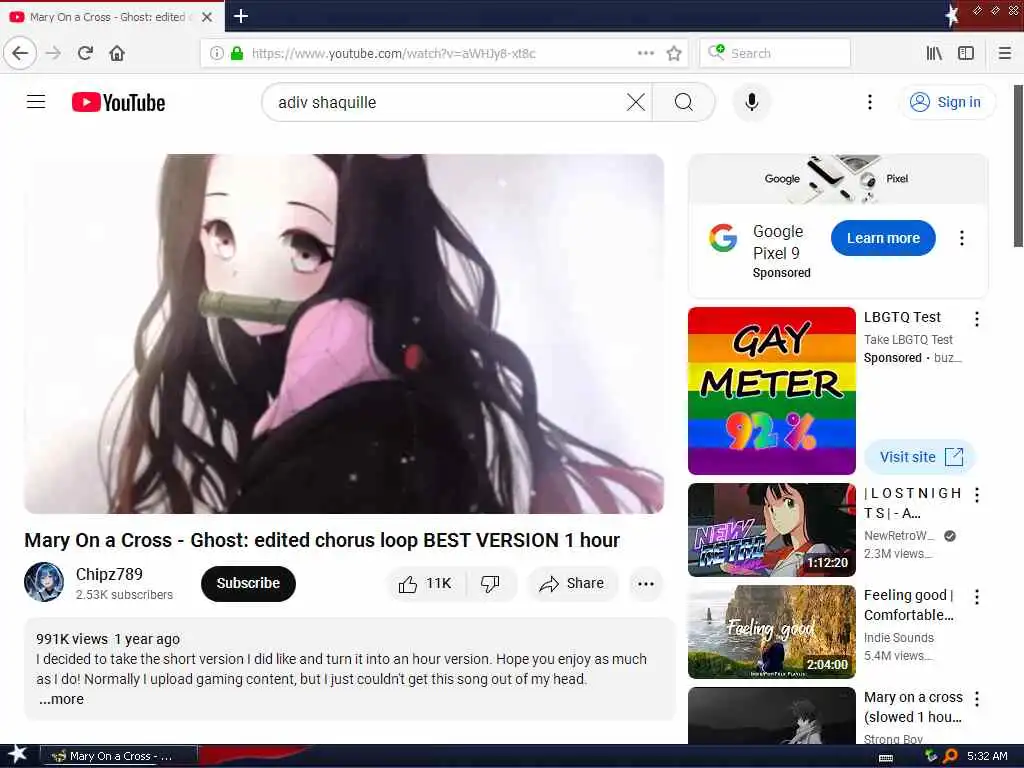
Task: Open YouTube guide hamburger menu
Action: coord(36,102)
